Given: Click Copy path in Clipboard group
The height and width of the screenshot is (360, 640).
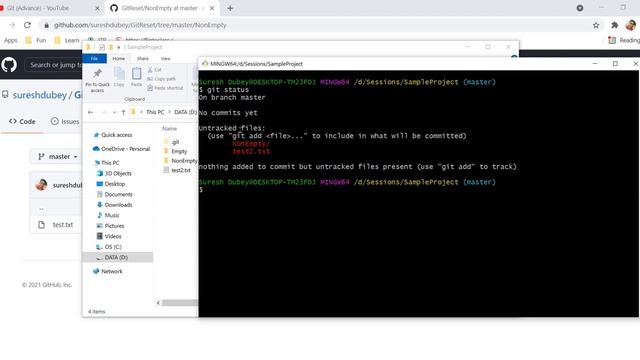Looking at the screenshot, I should click(162, 79).
